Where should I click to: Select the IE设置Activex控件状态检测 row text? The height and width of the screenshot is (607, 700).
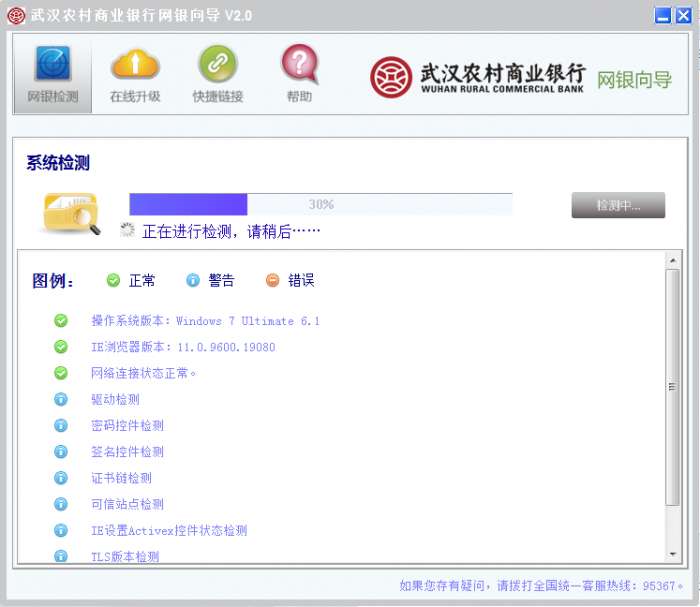tap(169, 530)
